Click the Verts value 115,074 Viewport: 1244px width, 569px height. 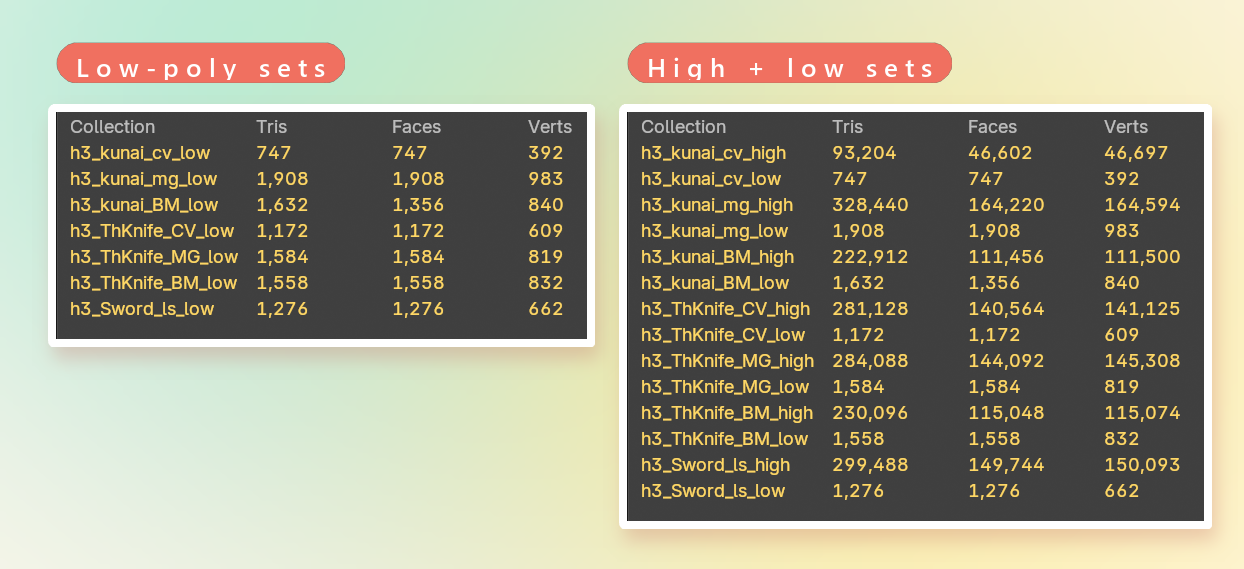(x=1142, y=413)
